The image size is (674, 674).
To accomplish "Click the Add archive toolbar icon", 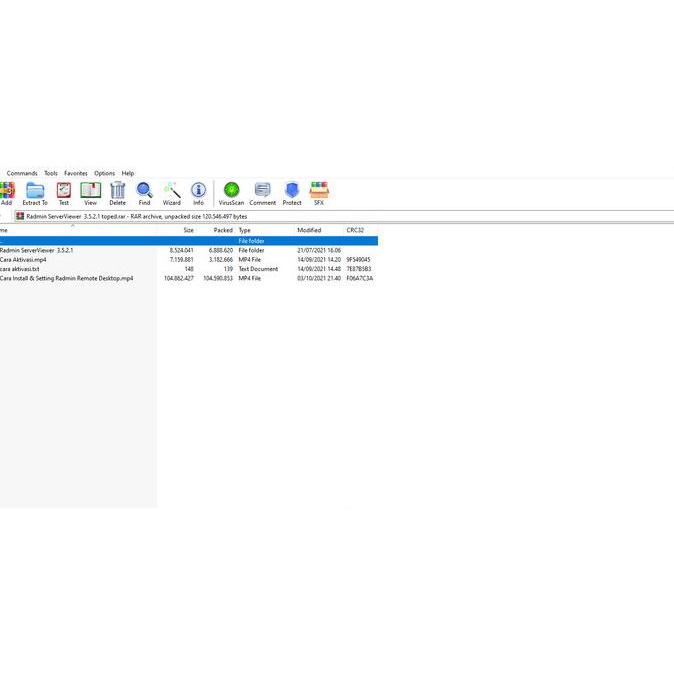I will 7,193.
